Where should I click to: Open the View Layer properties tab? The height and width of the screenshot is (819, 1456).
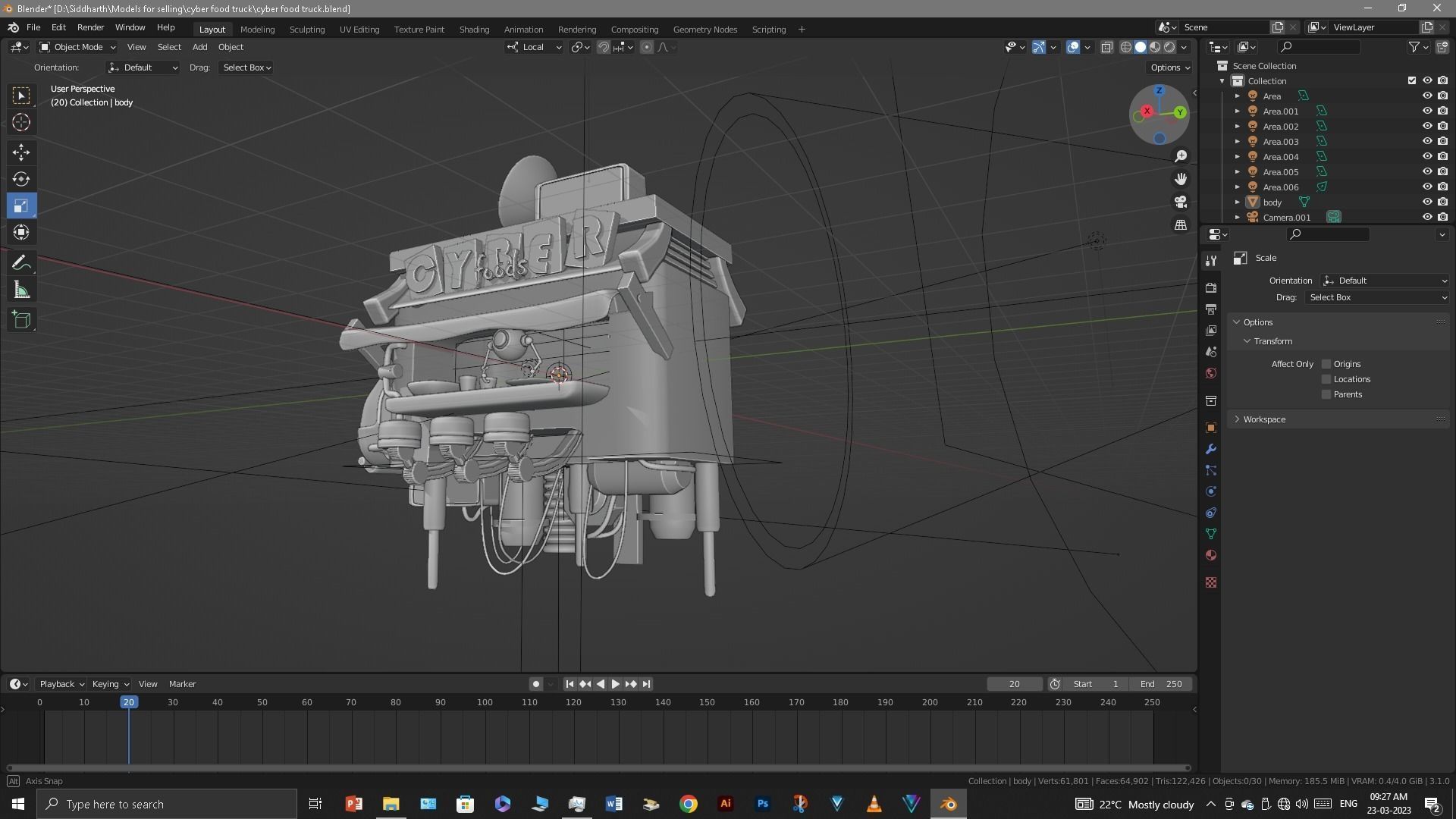tap(1211, 331)
